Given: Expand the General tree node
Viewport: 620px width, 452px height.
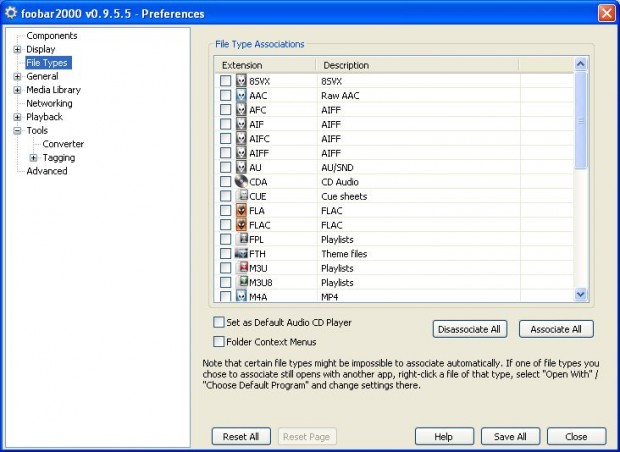Looking at the screenshot, I should tap(17, 76).
